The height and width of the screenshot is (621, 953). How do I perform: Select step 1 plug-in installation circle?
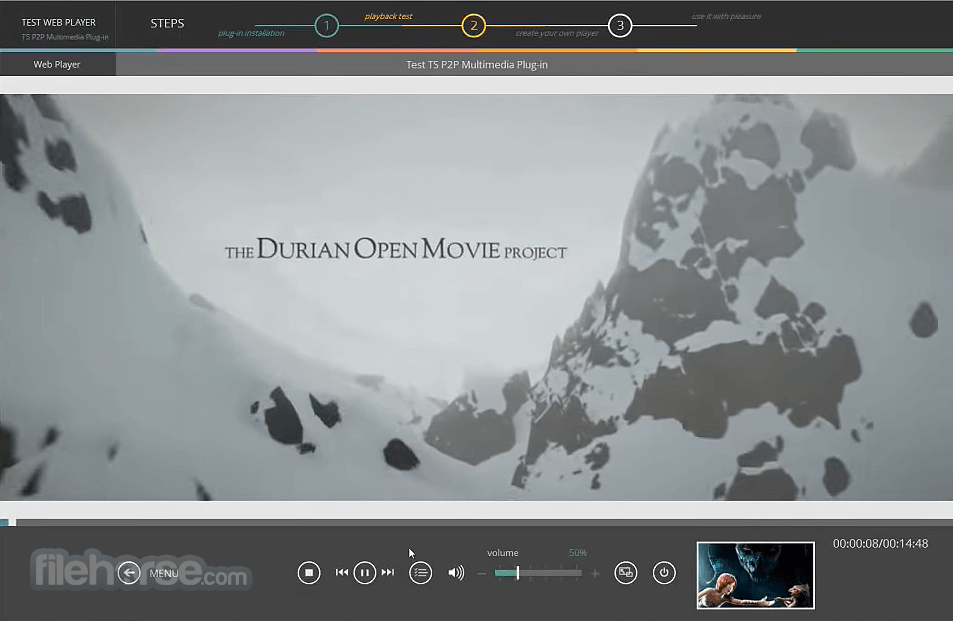point(326,26)
